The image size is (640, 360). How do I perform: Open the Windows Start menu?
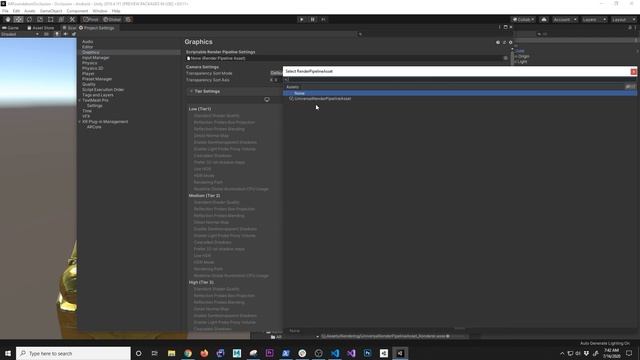8,353
